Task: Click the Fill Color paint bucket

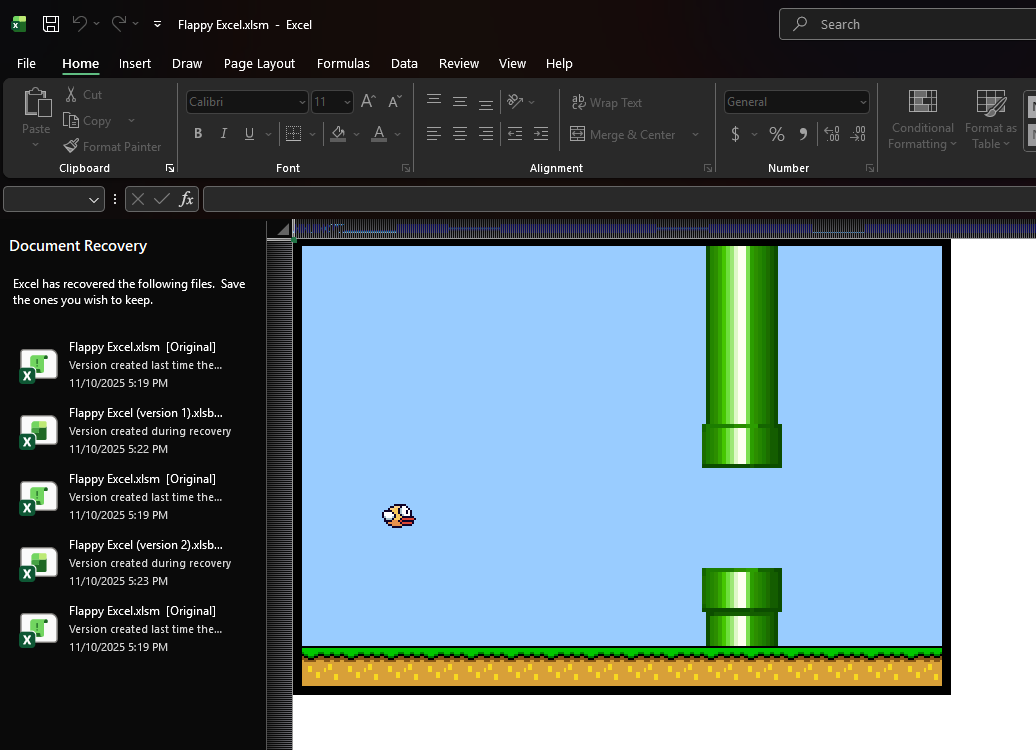Action: pyautogui.click(x=338, y=133)
